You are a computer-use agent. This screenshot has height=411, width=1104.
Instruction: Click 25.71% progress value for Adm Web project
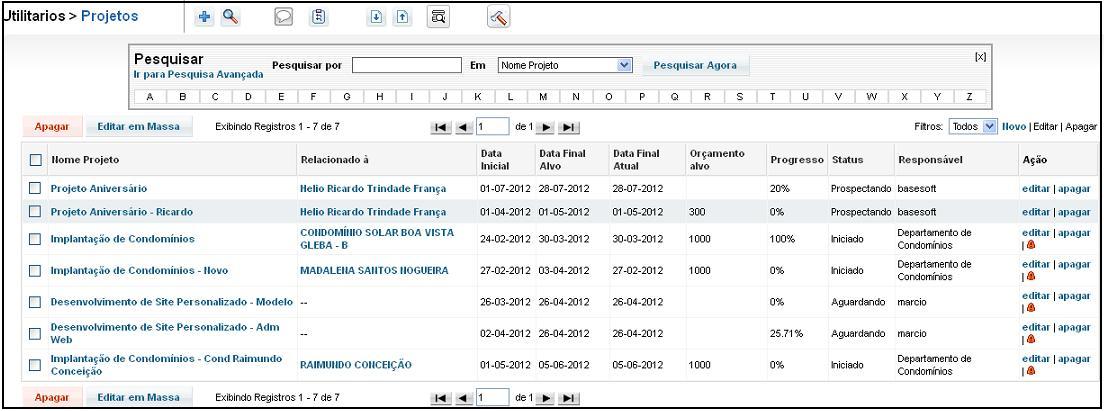coord(787,334)
